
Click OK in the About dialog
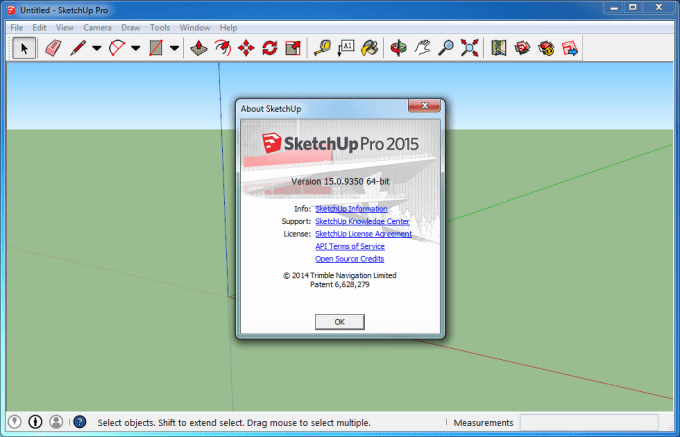[x=340, y=322]
